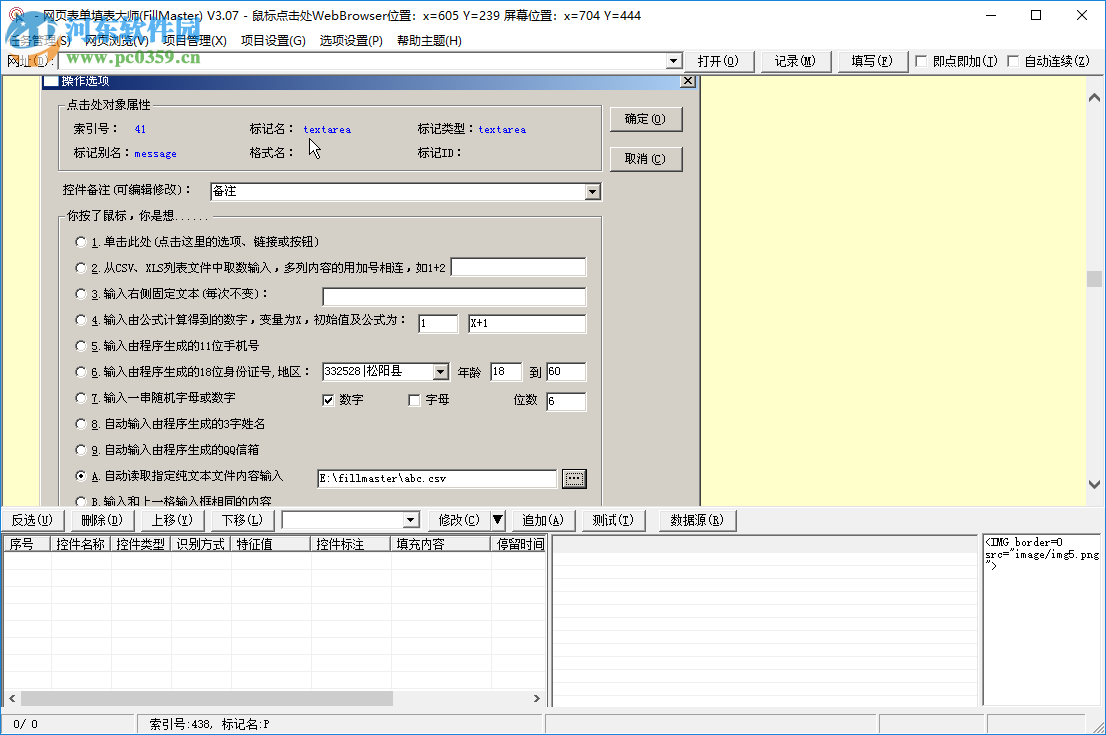1106x735 pixels.
Task: Enable the 自动连续 checkbox
Action: pyautogui.click(x=1014, y=61)
